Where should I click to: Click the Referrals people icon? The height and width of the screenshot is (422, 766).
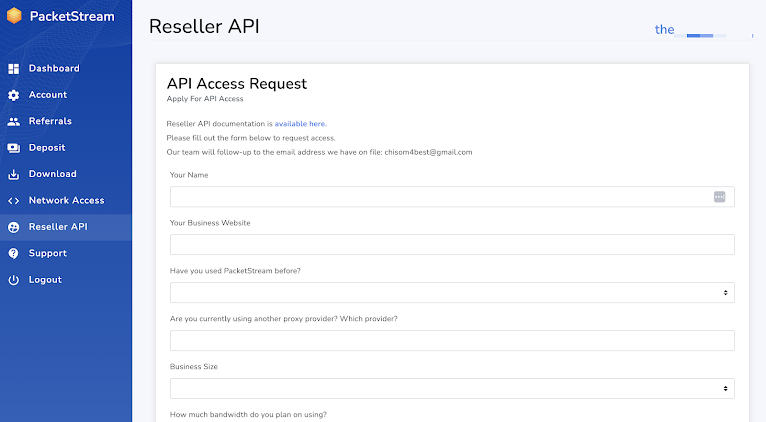(x=14, y=122)
